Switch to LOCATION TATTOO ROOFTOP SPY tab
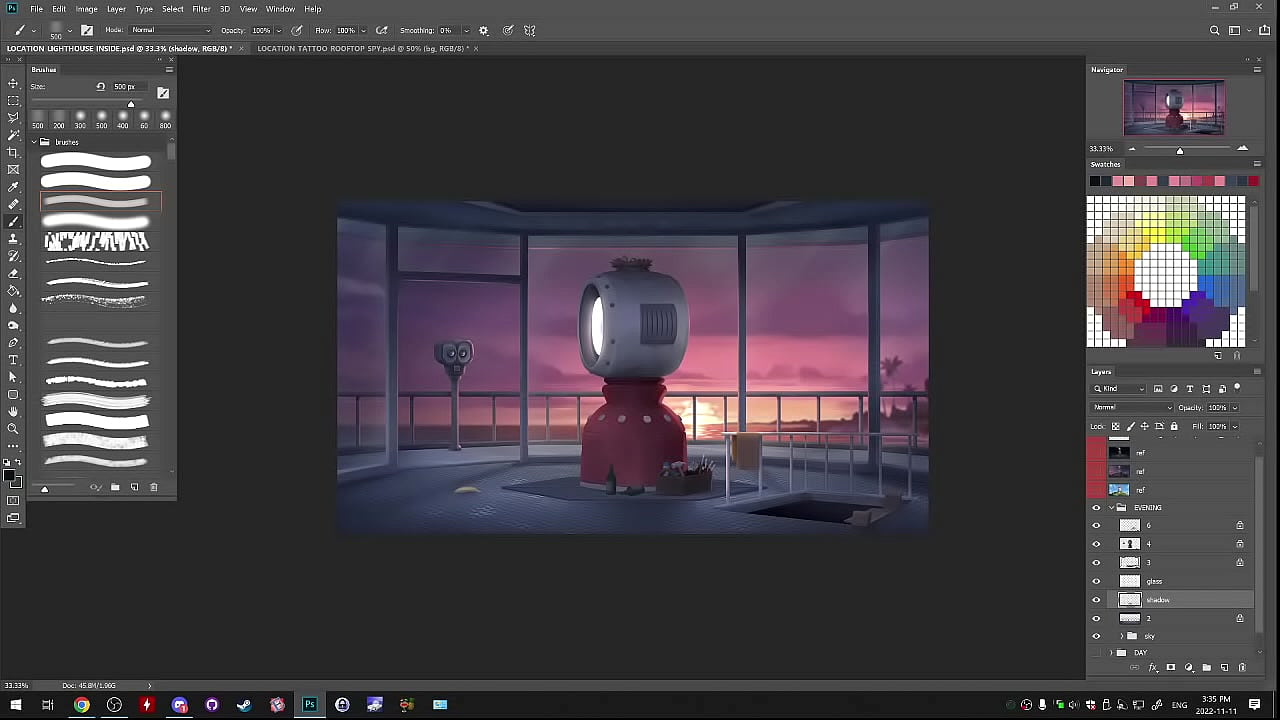This screenshot has width=1280, height=720. point(364,48)
